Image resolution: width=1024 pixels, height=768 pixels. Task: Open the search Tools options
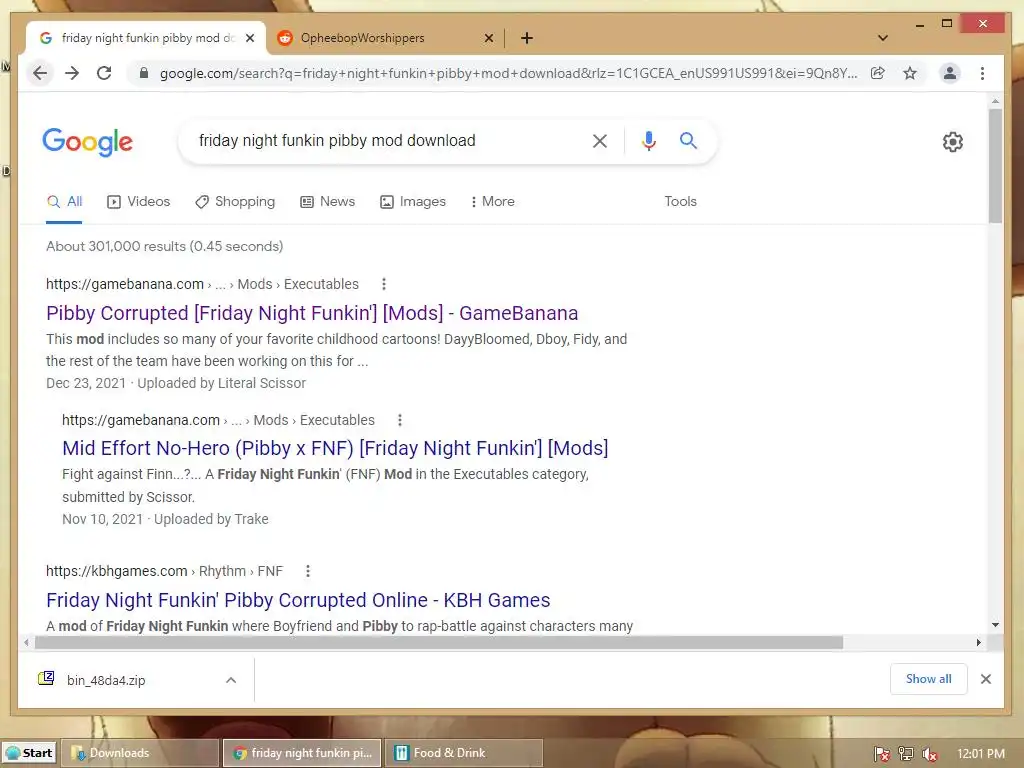(x=680, y=202)
